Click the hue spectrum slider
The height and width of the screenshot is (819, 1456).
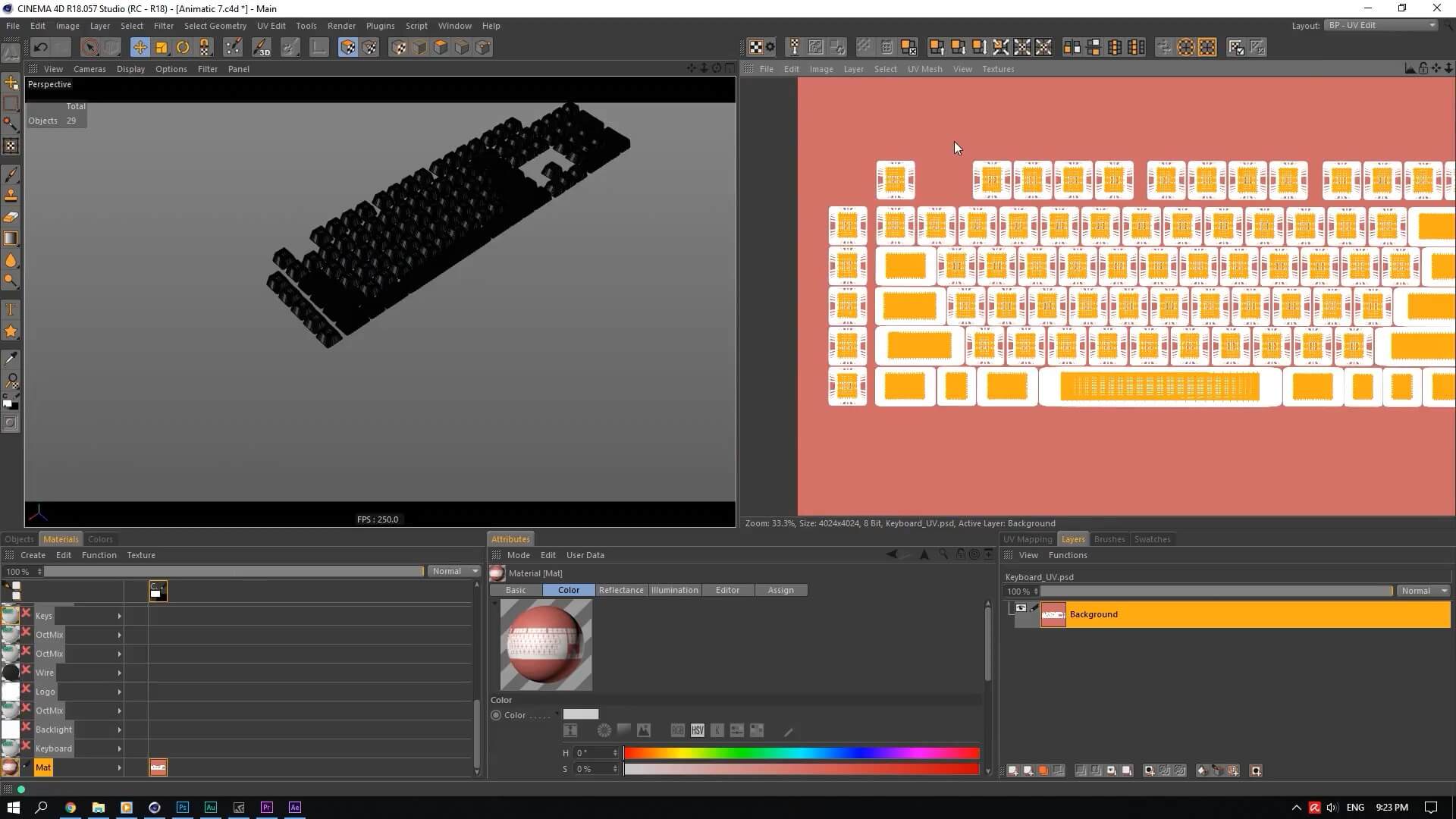[801, 753]
